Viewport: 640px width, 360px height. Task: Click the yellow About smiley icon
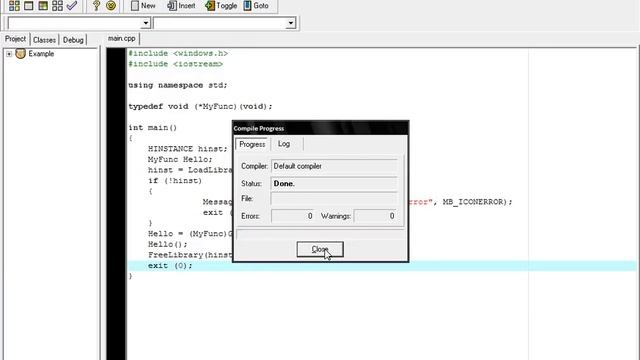tap(111, 6)
